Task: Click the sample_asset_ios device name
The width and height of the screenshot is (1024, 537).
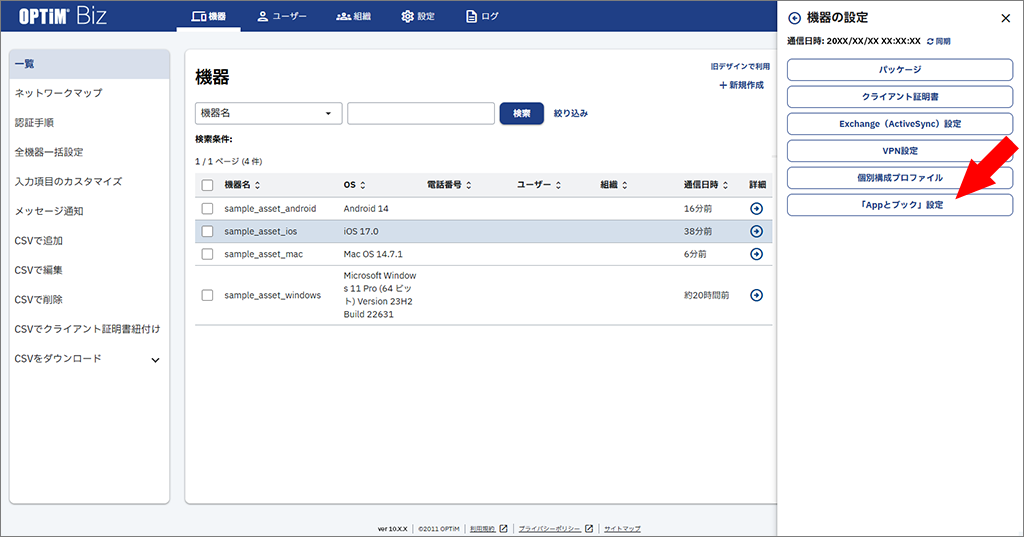Action: [261, 231]
